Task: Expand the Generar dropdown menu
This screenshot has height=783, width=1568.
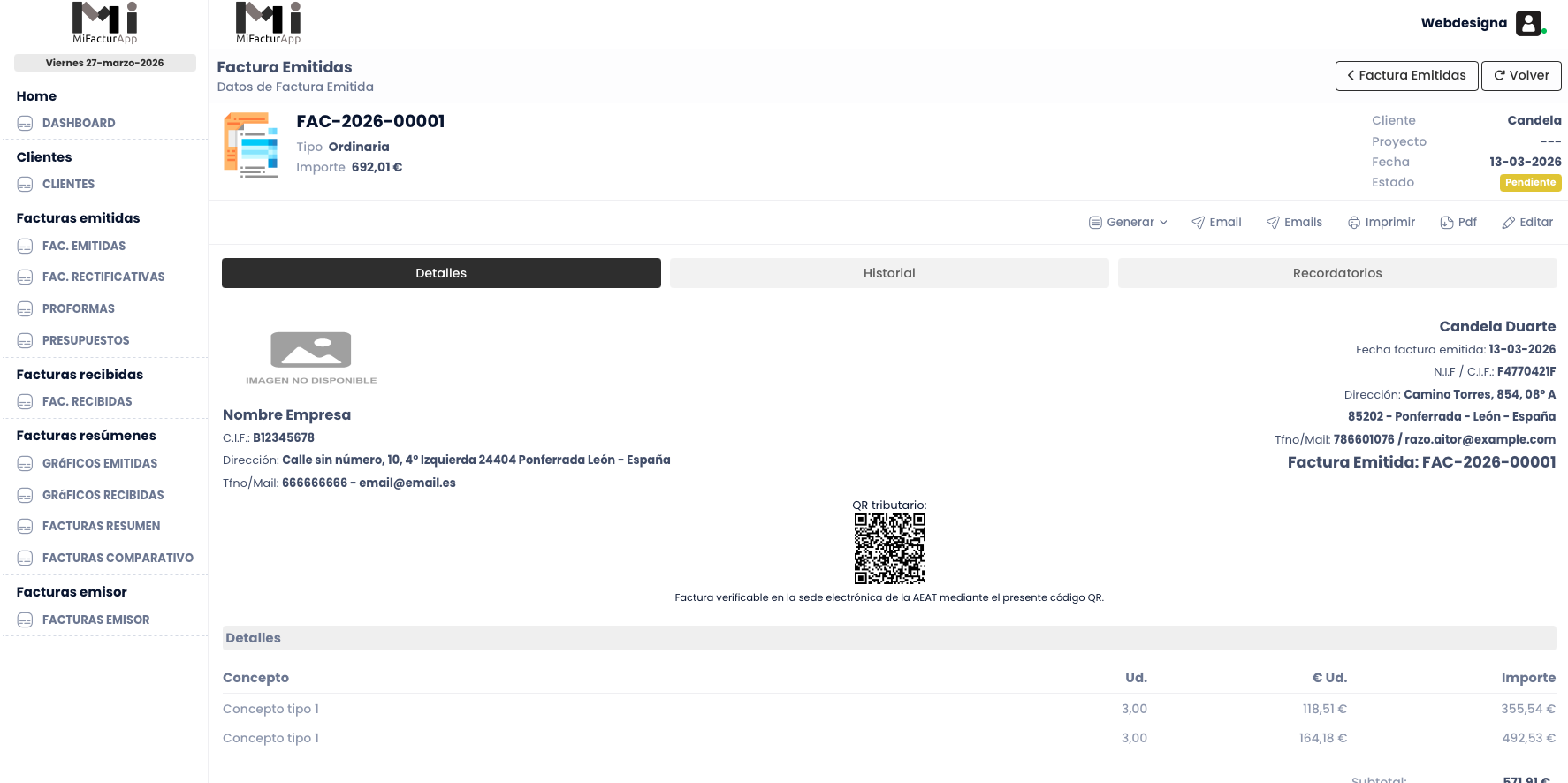Action: (x=1128, y=223)
